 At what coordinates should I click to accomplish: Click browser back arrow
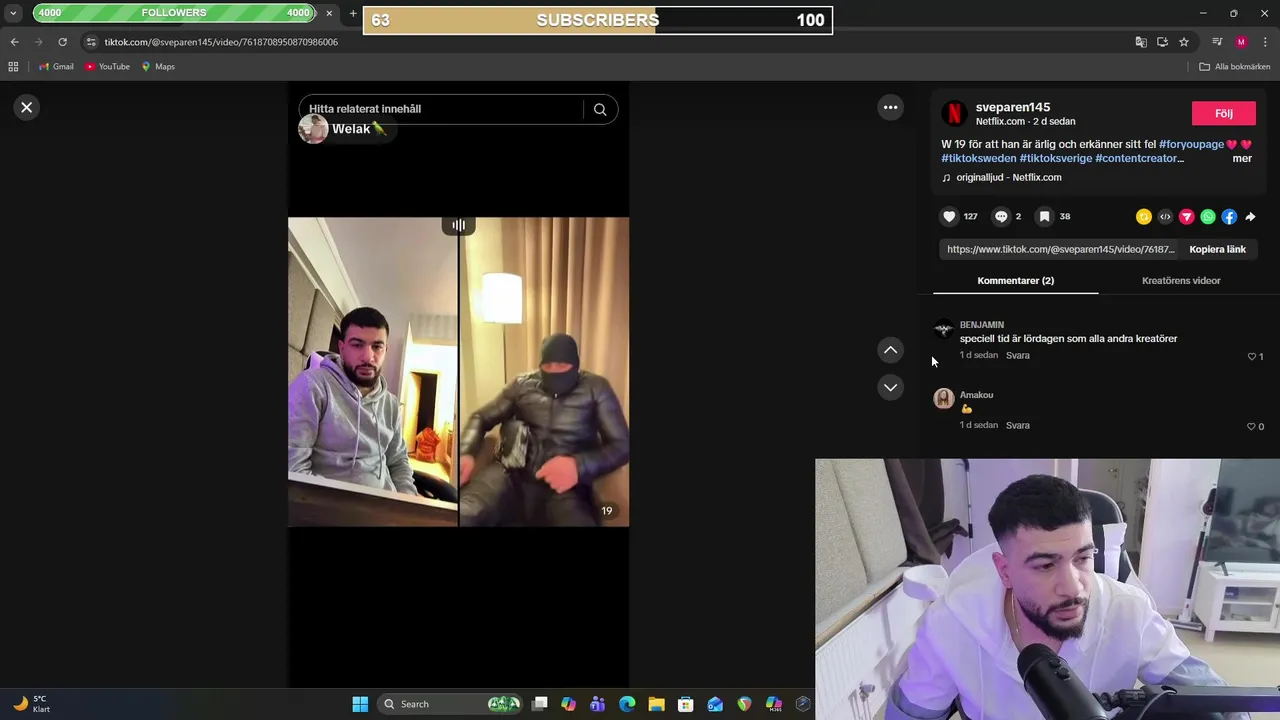[x=14, y=42]
